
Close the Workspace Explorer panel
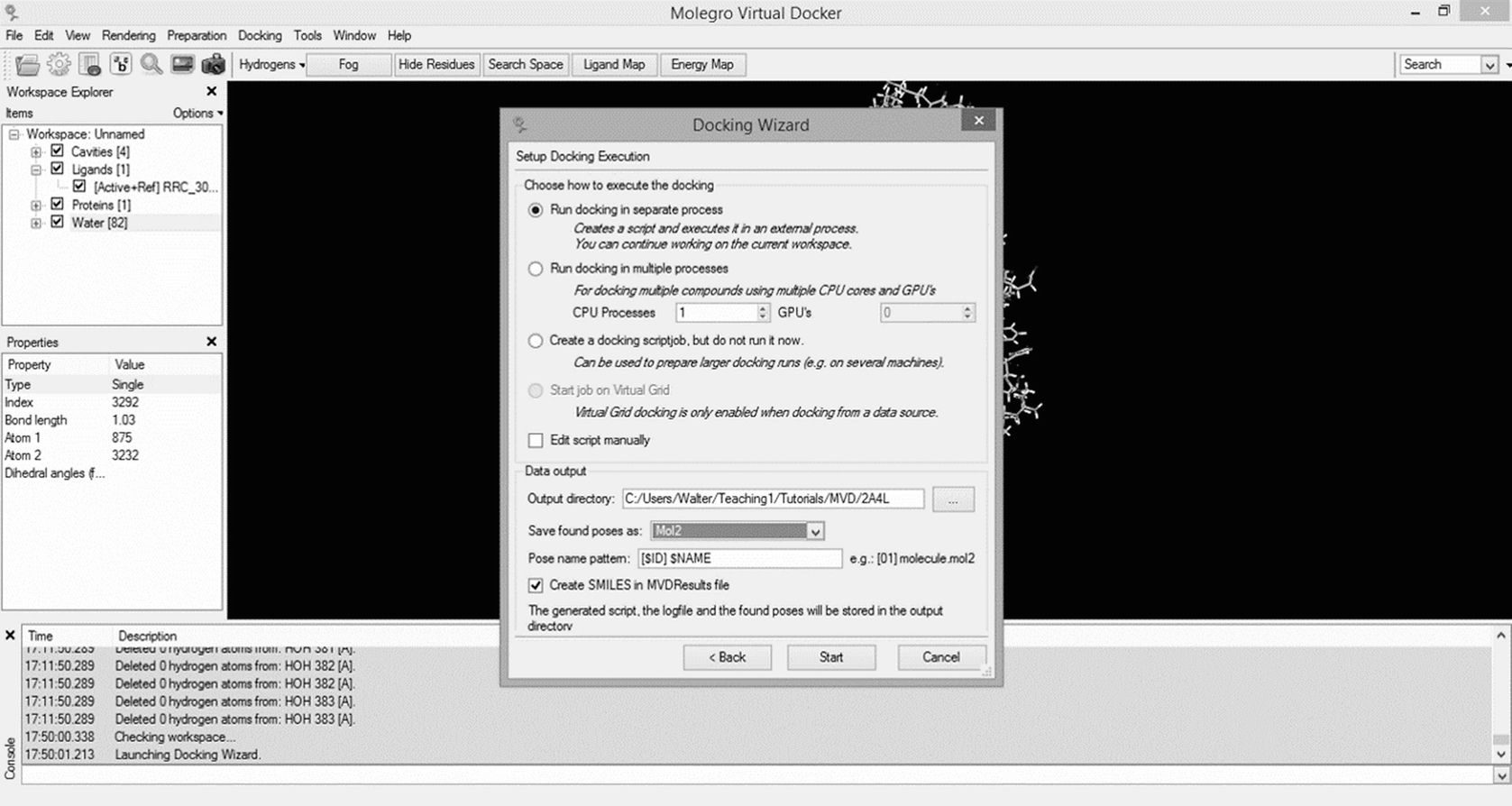click(211, 91)
